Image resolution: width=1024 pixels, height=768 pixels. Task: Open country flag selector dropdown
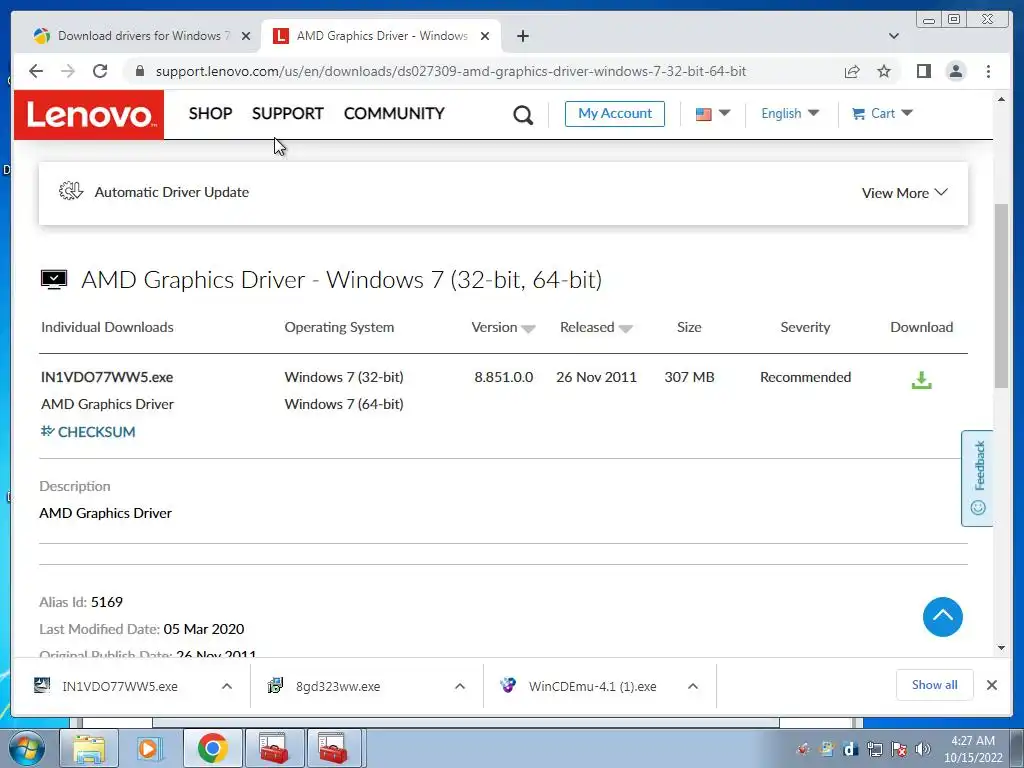(712, 114)
